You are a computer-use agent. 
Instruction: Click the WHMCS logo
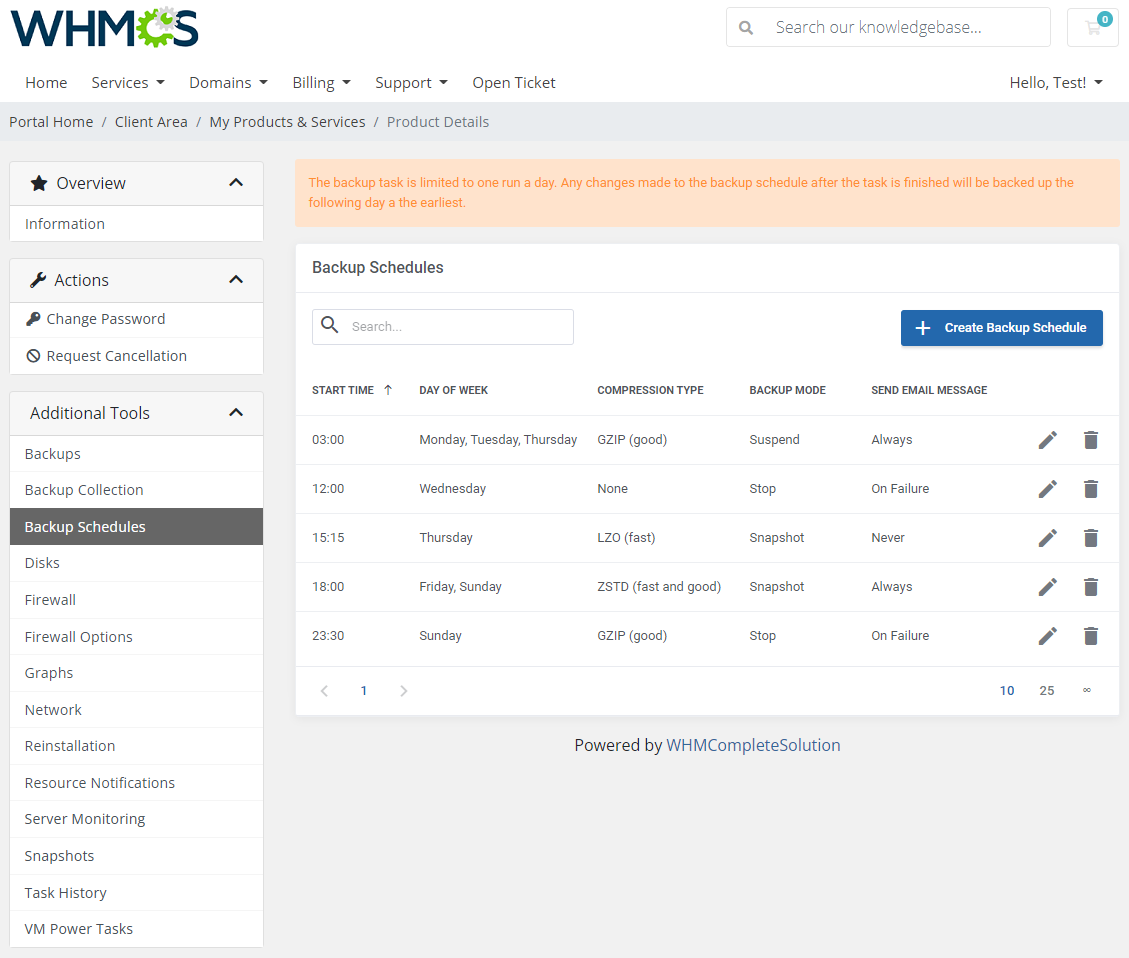104,27
